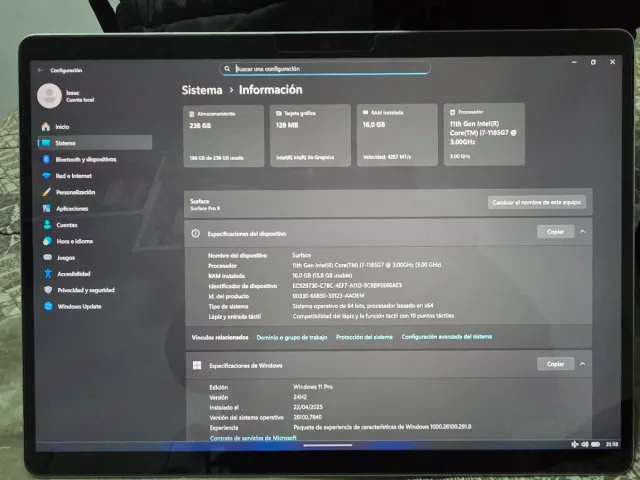Viewport: 640px width, 480px height.
Task: Focus the Buscar una configuración search box
Action: pos(330,69)
